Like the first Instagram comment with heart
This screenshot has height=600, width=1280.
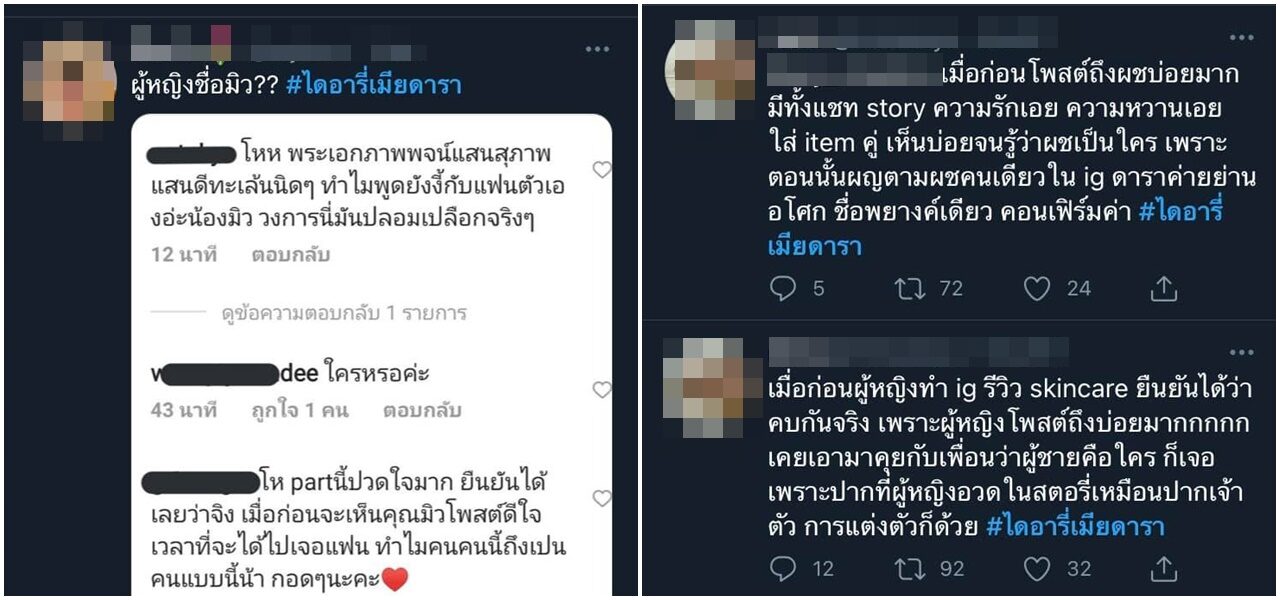click(x=601, y=170)
